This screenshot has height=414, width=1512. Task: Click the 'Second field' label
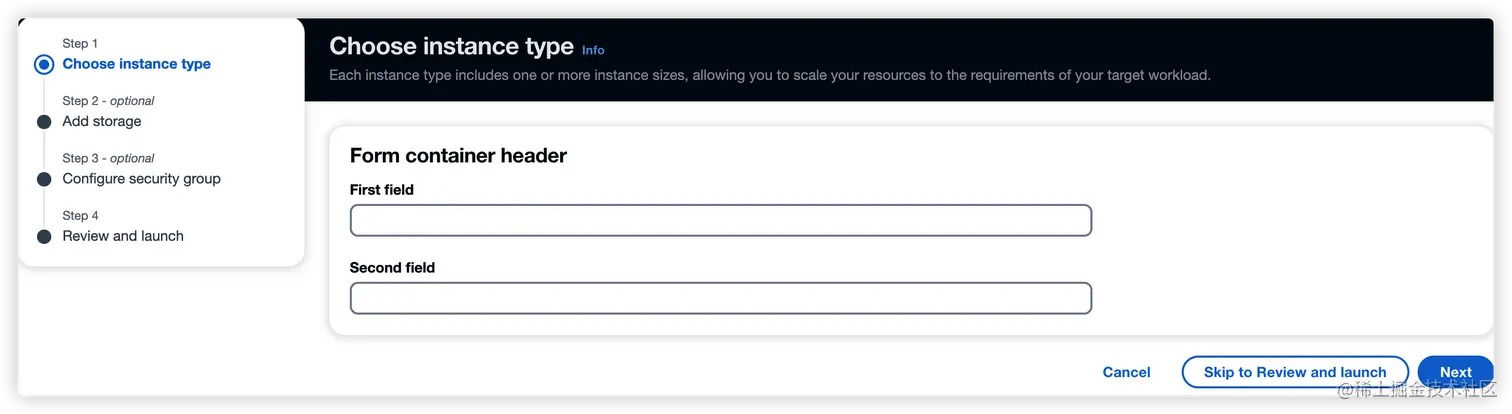coord(392,268)
